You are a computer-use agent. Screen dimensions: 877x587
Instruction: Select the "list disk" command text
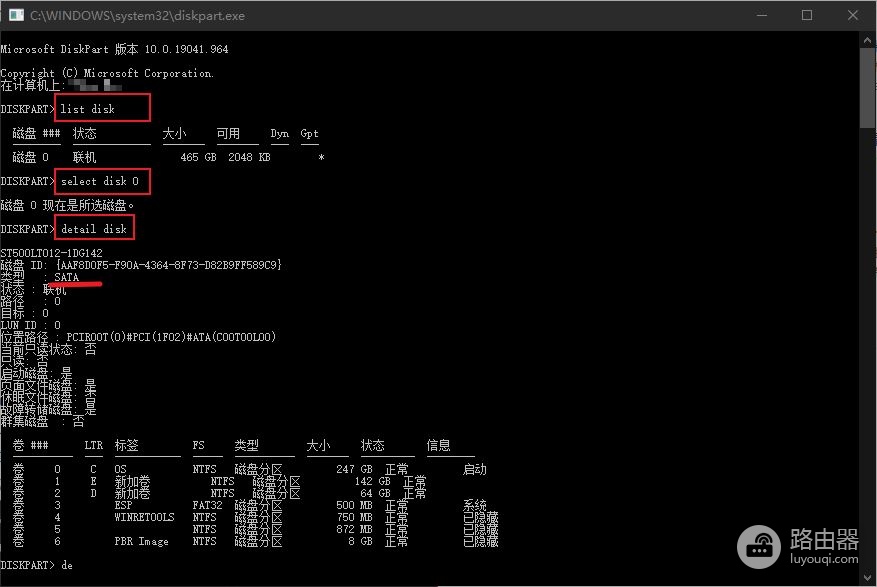[88, 109]
